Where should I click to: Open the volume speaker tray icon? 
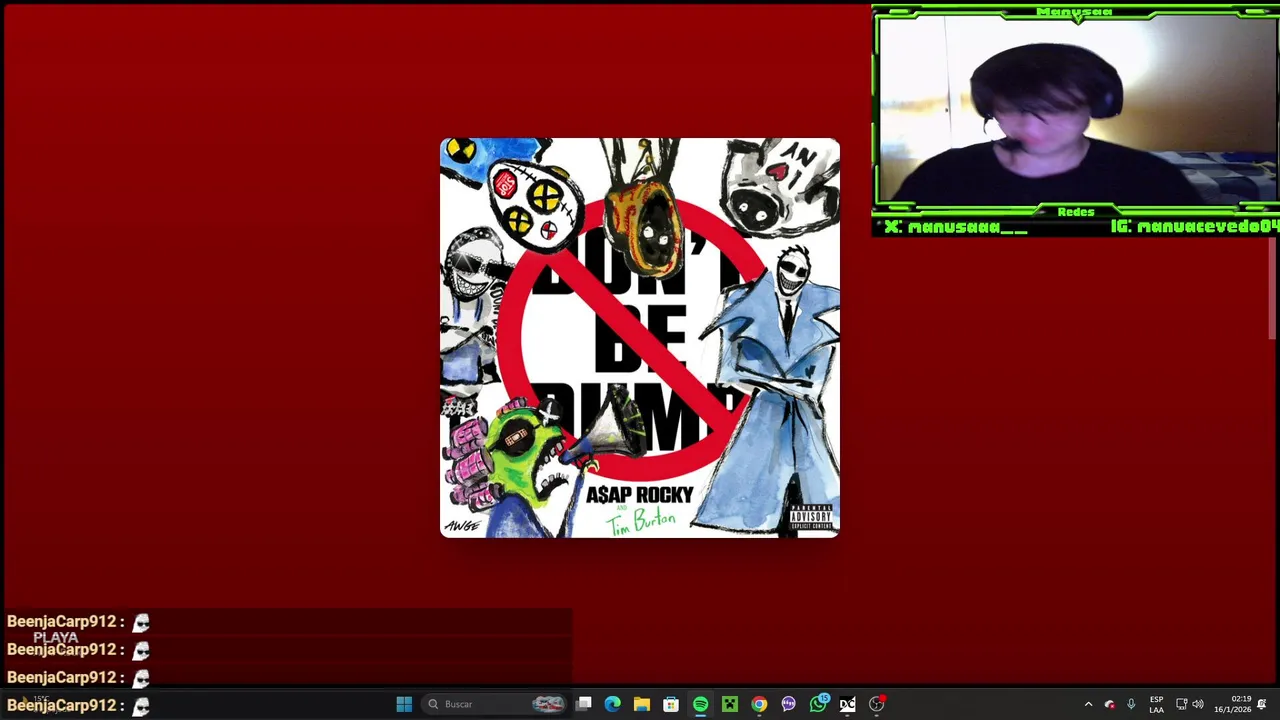click(1198, 704)
